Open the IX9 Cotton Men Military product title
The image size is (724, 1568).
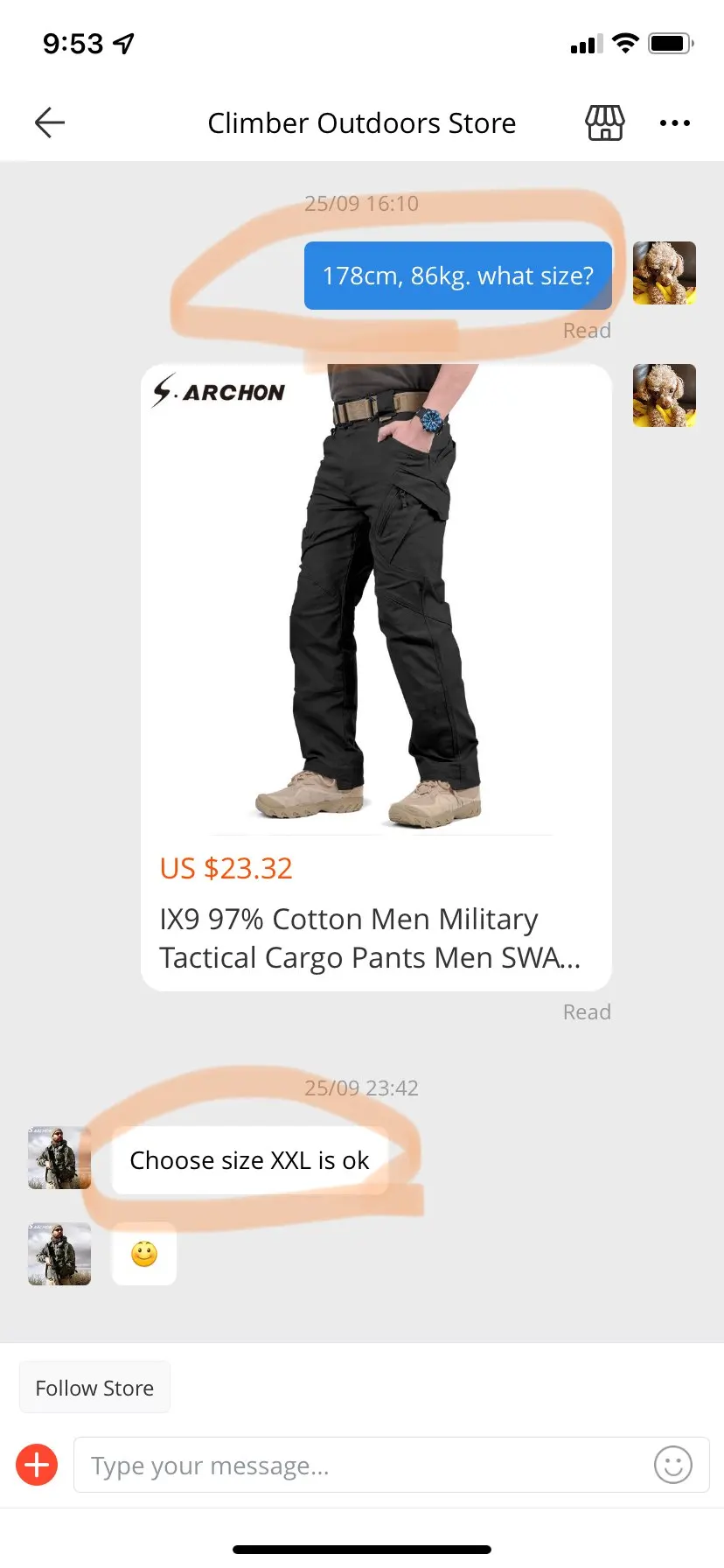pos(370,938)
